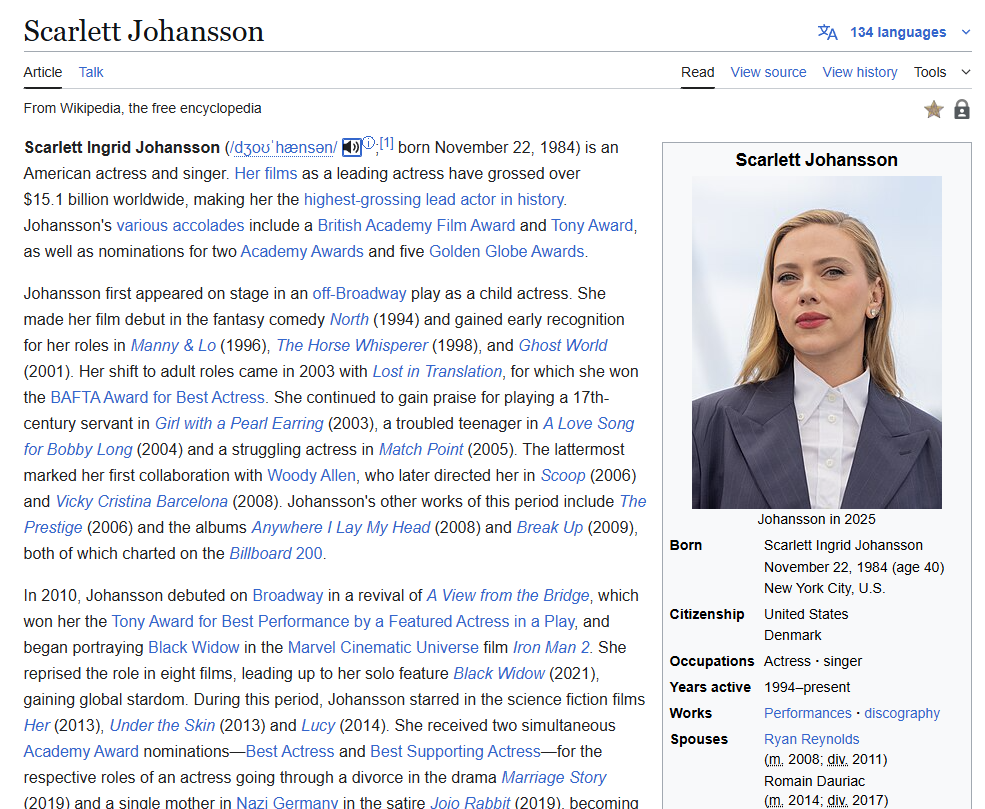
Task: Follow the Lost in Translation link
Action: tap(437, 371)
